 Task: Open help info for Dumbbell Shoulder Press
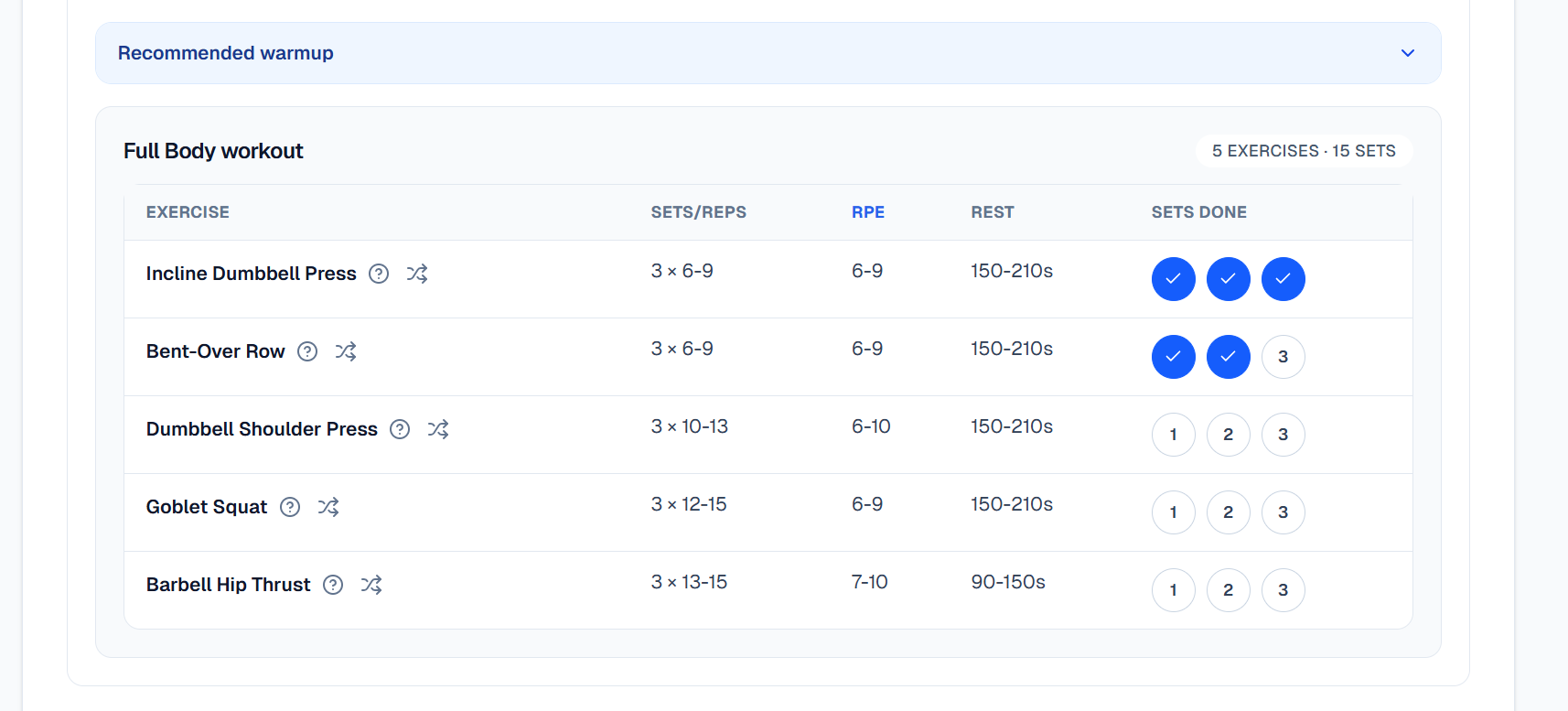pyautogui.click(x=400, y=428)
